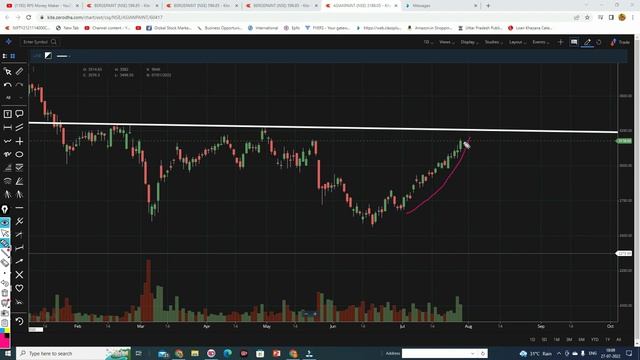Image resolution: width=640 pixels, height=360 pixels.
Task: Select the Measure ruler drawing tool
Action: pos(19,71)
